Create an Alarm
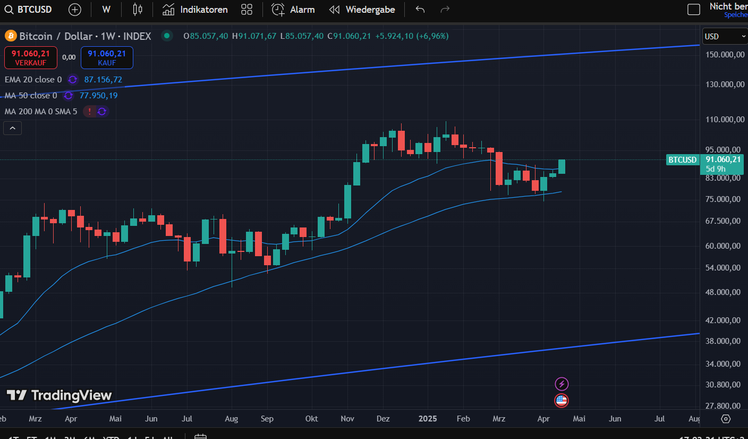This screenshot has height=439, width=748. [293, 10]
